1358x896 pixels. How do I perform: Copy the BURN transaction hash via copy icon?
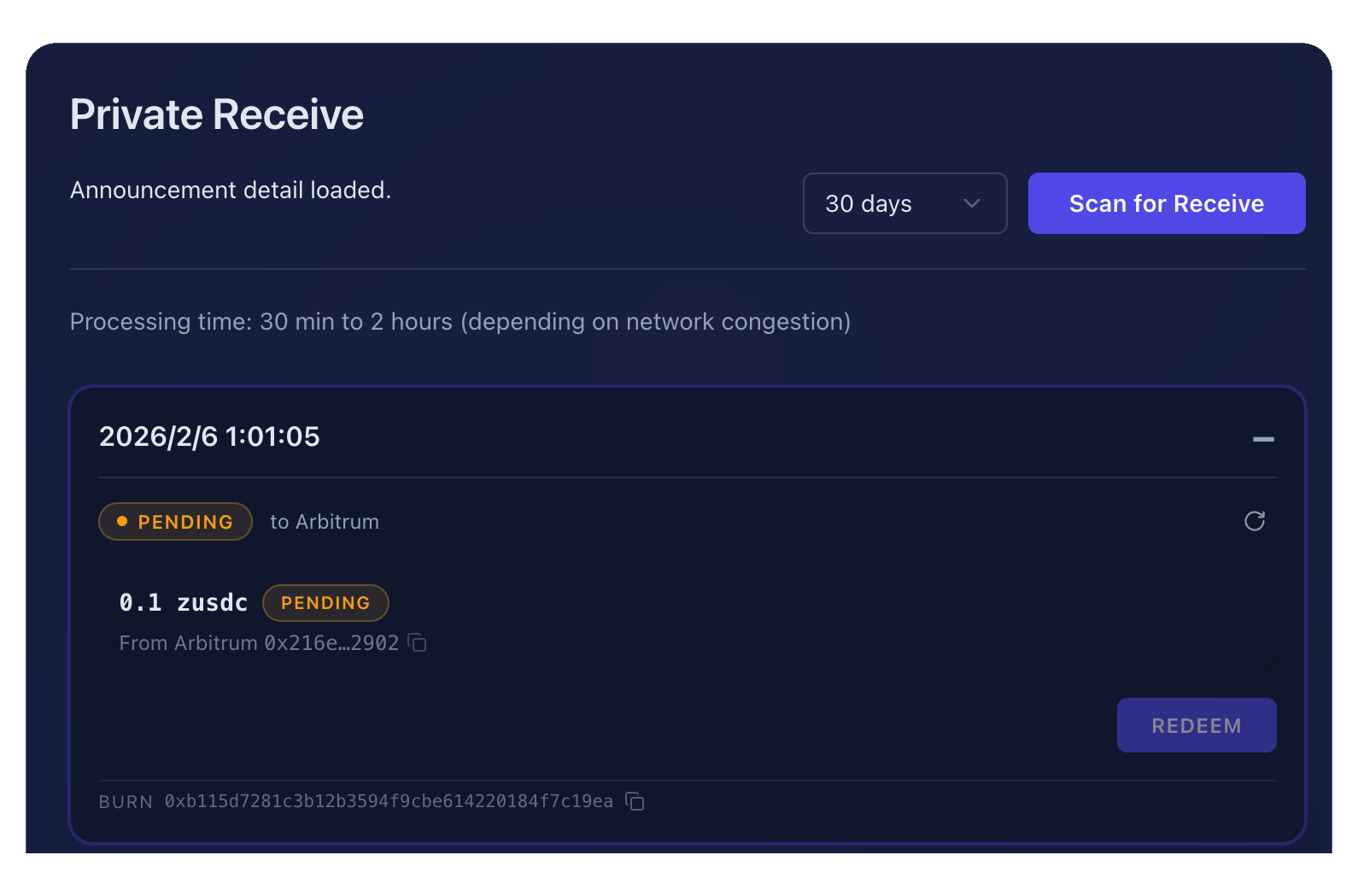pyautogui.click(x=635, y=801)
